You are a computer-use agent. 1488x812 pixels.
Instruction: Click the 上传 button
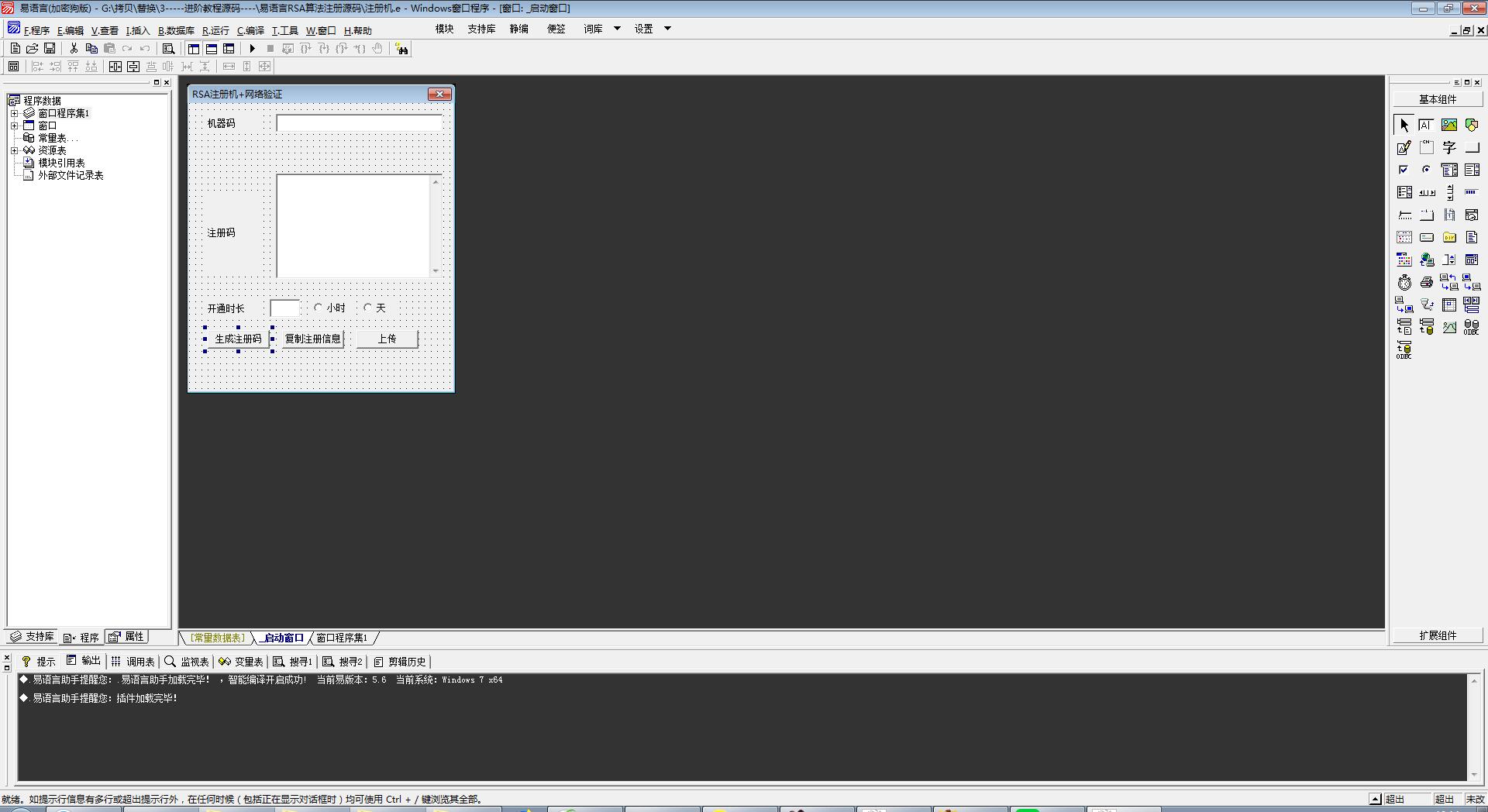point(387,339)
